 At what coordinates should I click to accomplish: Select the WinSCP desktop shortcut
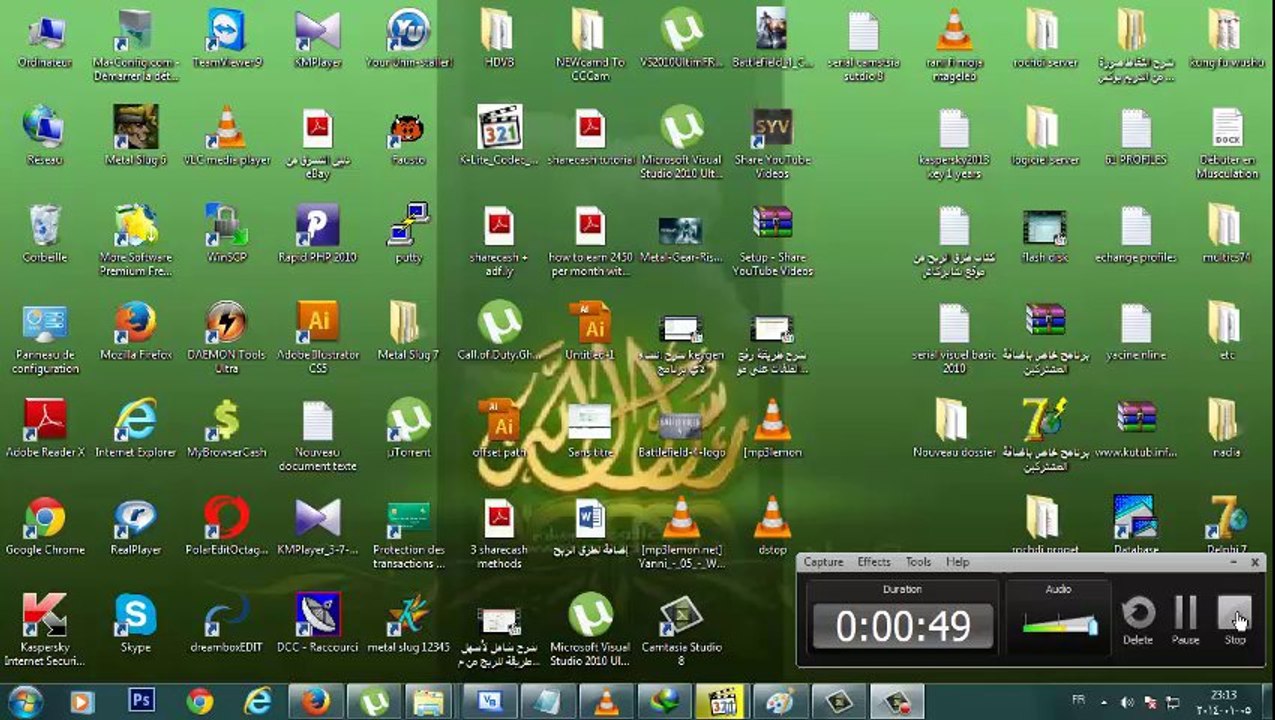(x=227, y=233)
